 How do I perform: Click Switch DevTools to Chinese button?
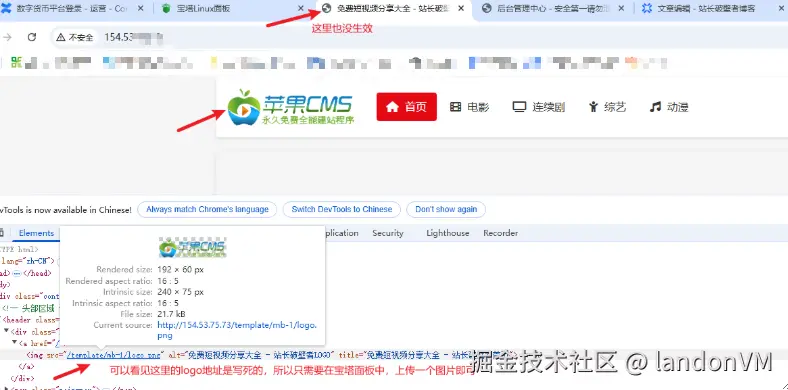coord(342,210)
